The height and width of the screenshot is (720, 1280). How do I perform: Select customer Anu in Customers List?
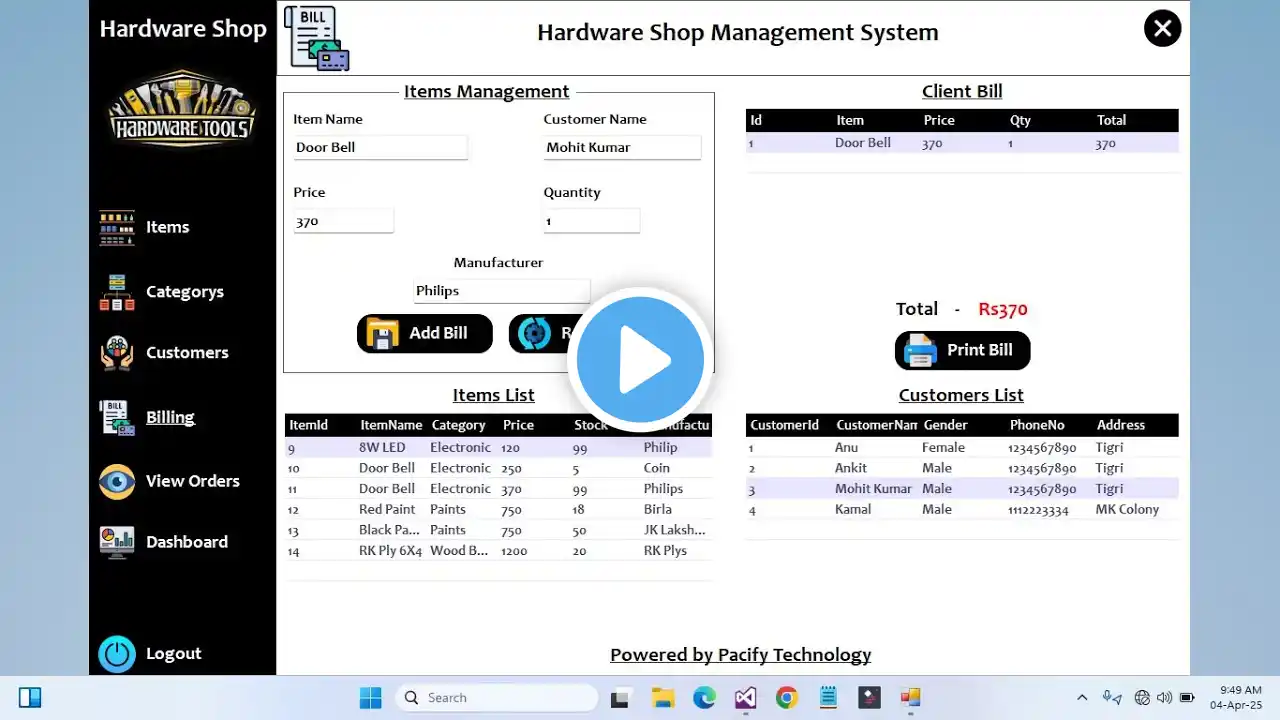point(962,448)
